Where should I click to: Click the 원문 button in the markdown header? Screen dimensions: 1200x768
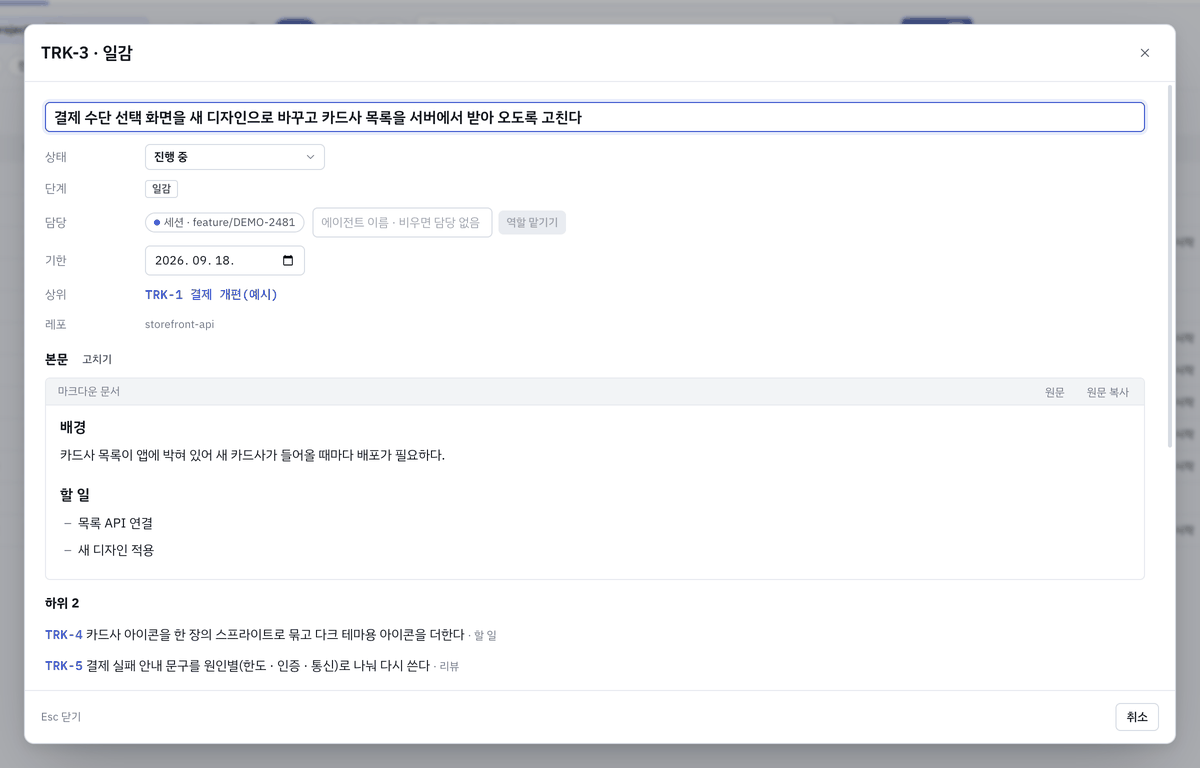[x=1055, y=392]
